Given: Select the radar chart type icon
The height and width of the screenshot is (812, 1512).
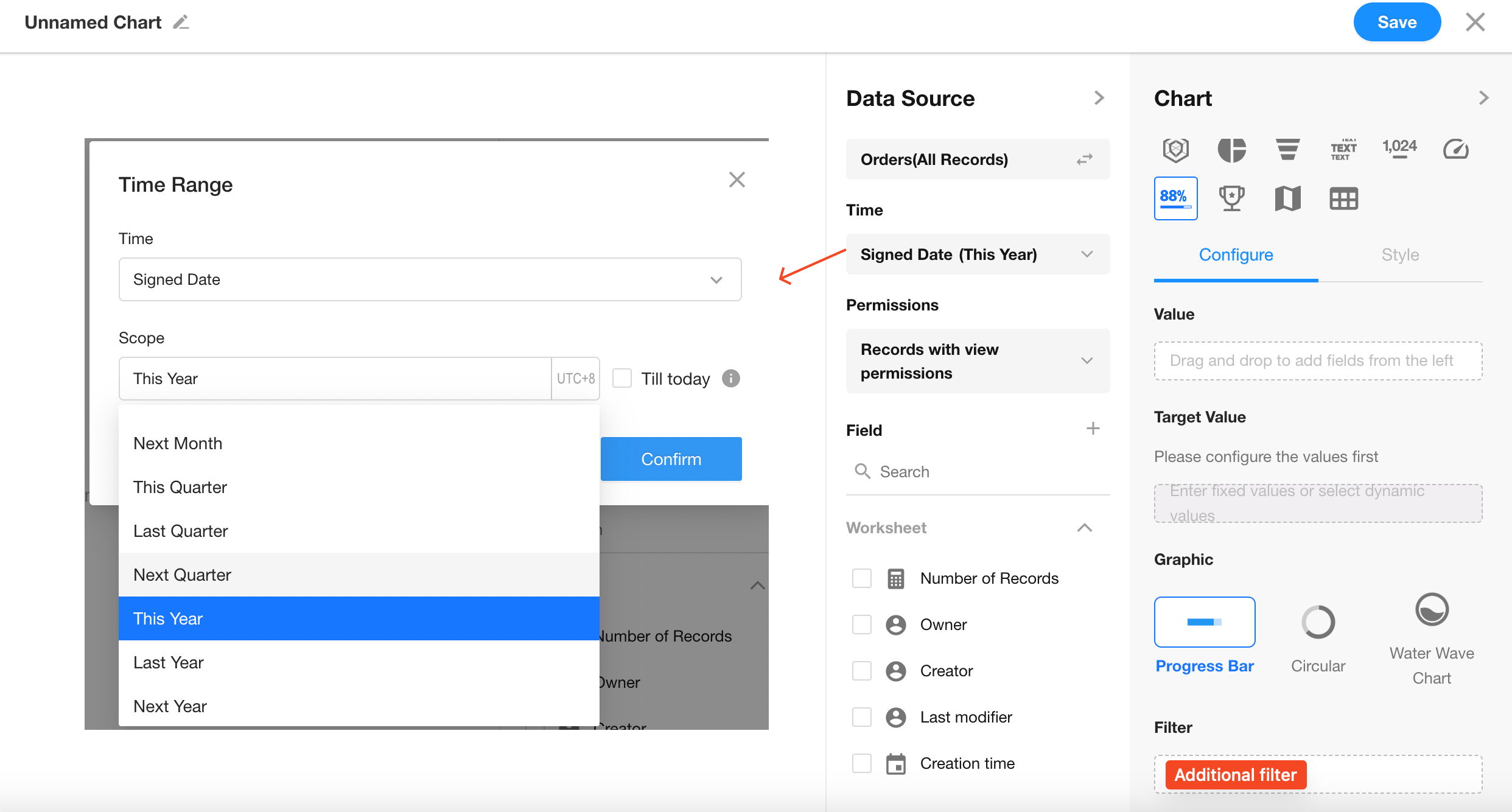Looking at the screenshot, I should click(1175, 149).
